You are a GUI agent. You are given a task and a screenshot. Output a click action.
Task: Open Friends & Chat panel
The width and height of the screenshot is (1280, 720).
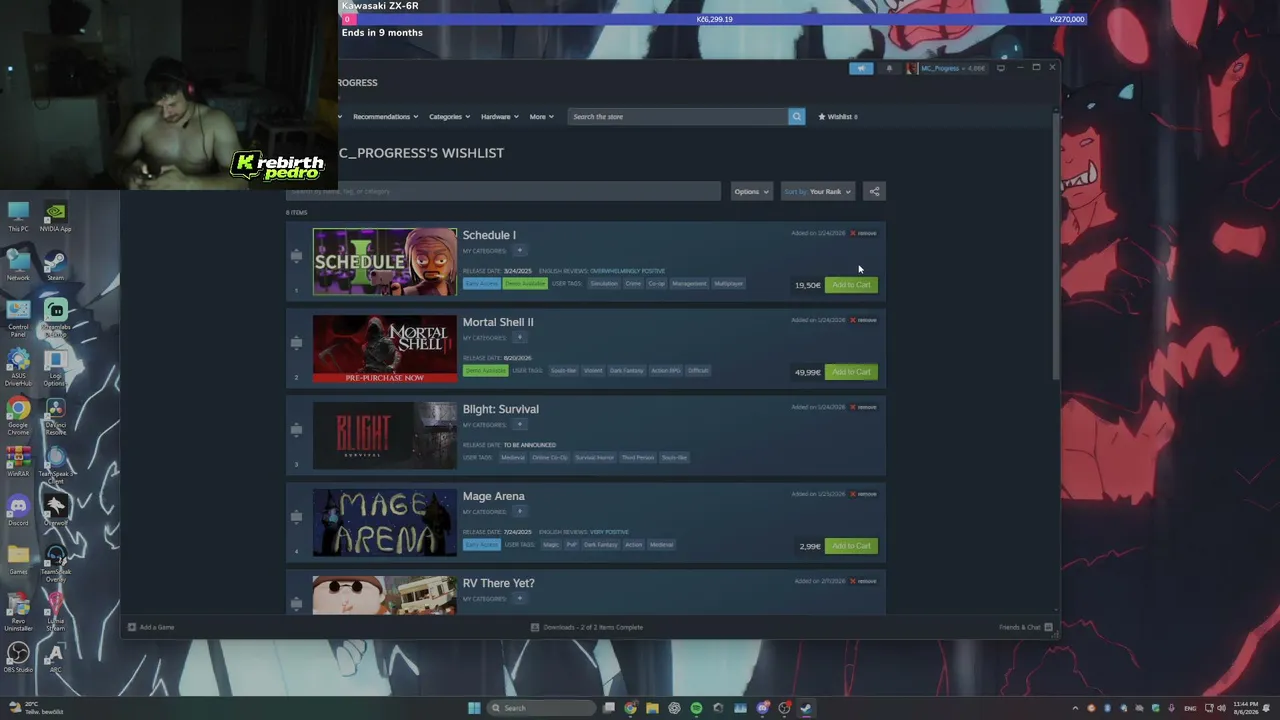click(1025, 627)
